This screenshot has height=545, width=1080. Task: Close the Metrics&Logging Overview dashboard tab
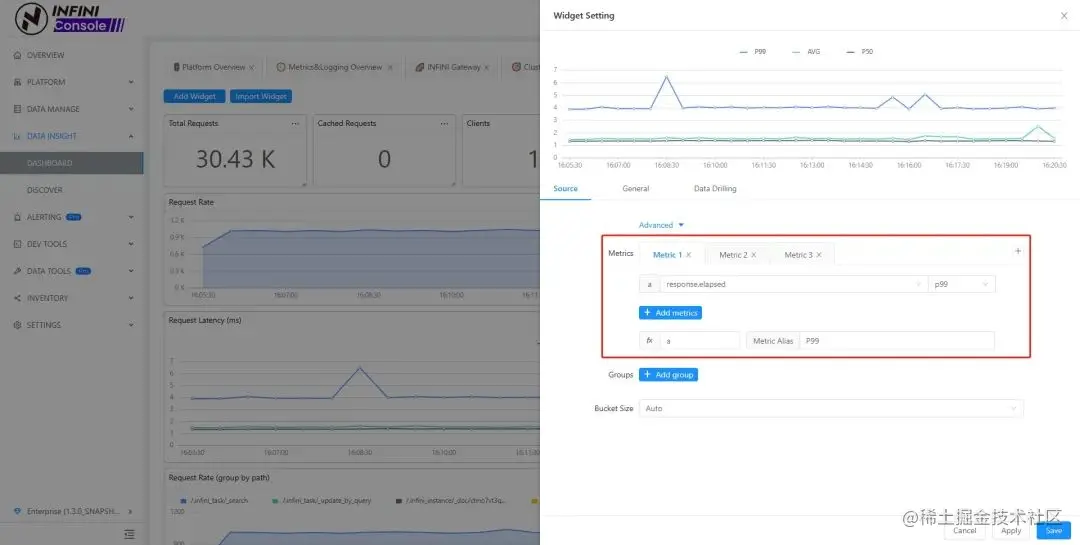390,68
